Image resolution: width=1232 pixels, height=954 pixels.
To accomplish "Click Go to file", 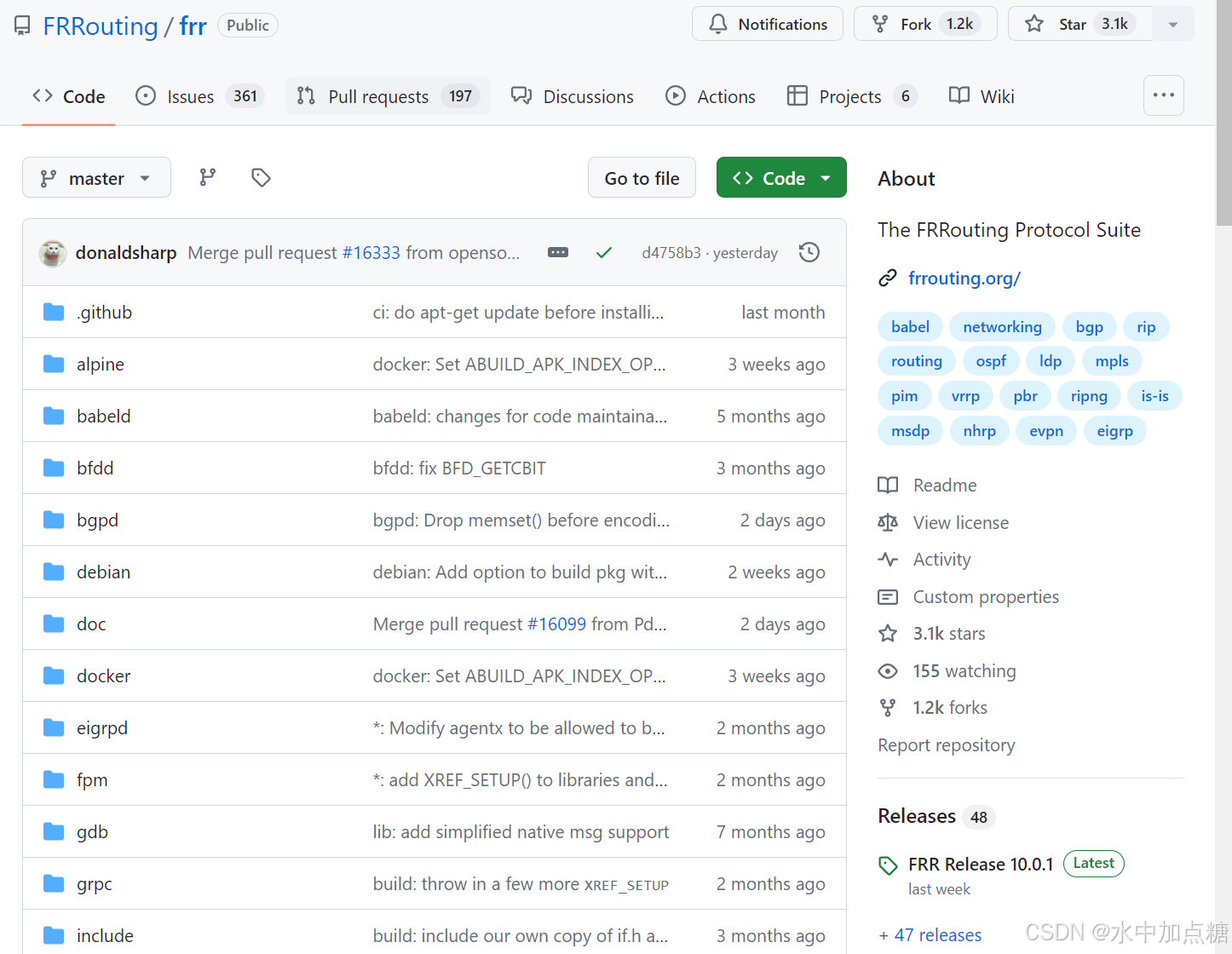I will coord(642,177).
